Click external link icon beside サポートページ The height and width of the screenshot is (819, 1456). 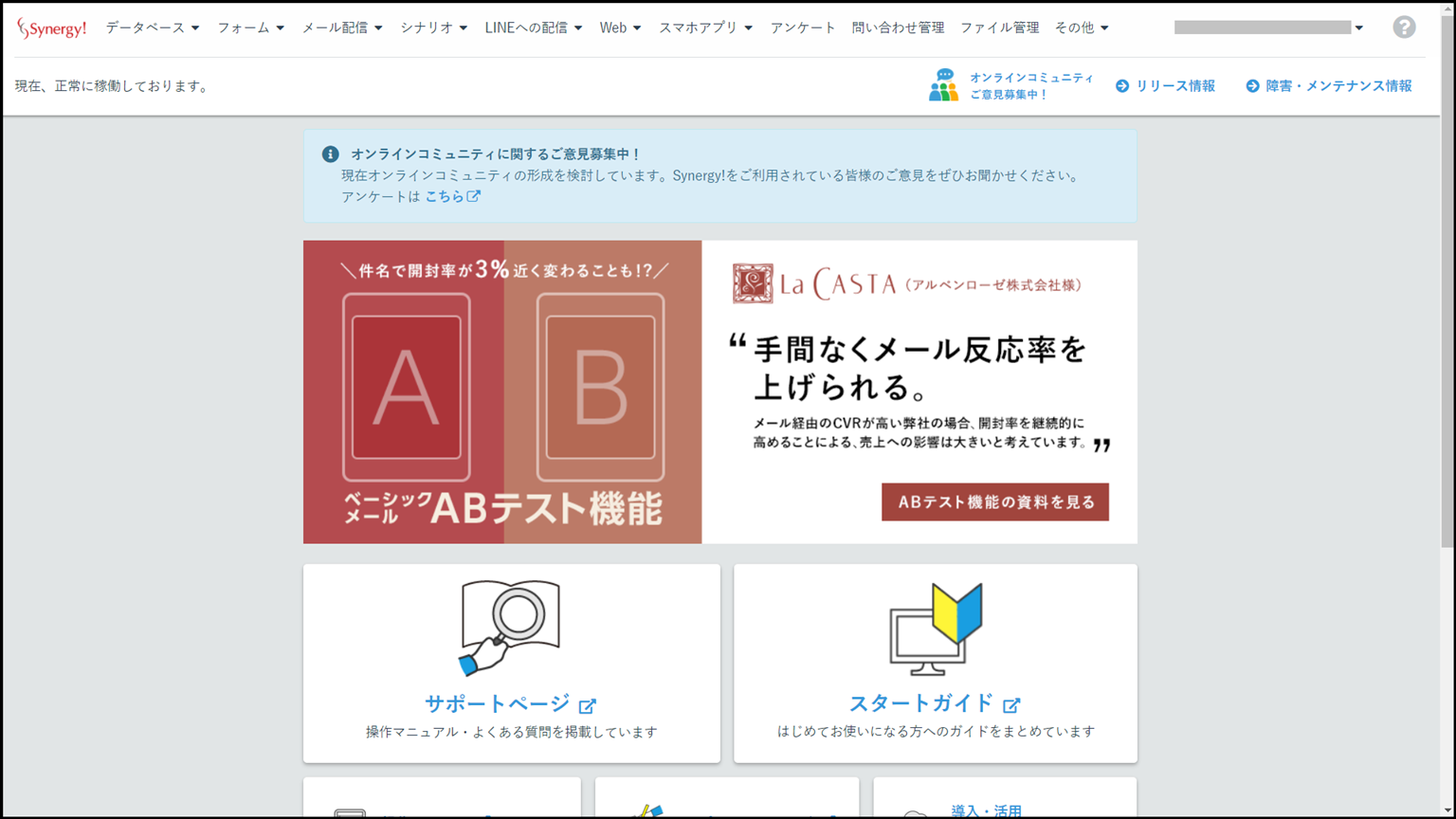[588, 705]
